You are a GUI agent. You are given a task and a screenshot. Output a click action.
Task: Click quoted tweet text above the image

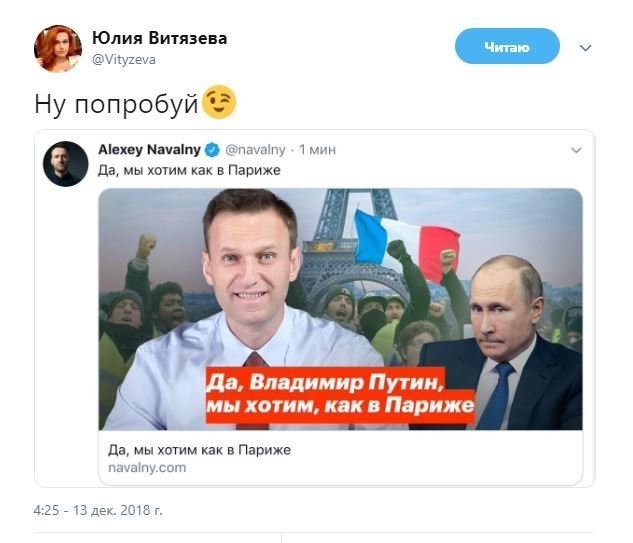point(189,170)
